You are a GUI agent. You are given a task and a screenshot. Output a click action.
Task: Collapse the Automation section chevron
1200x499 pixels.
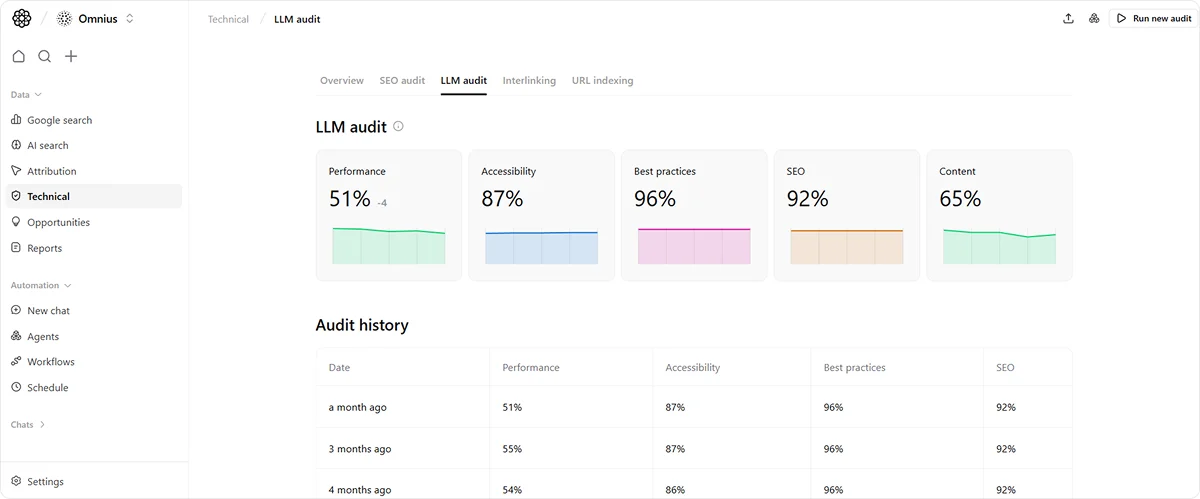click(68, 286)
